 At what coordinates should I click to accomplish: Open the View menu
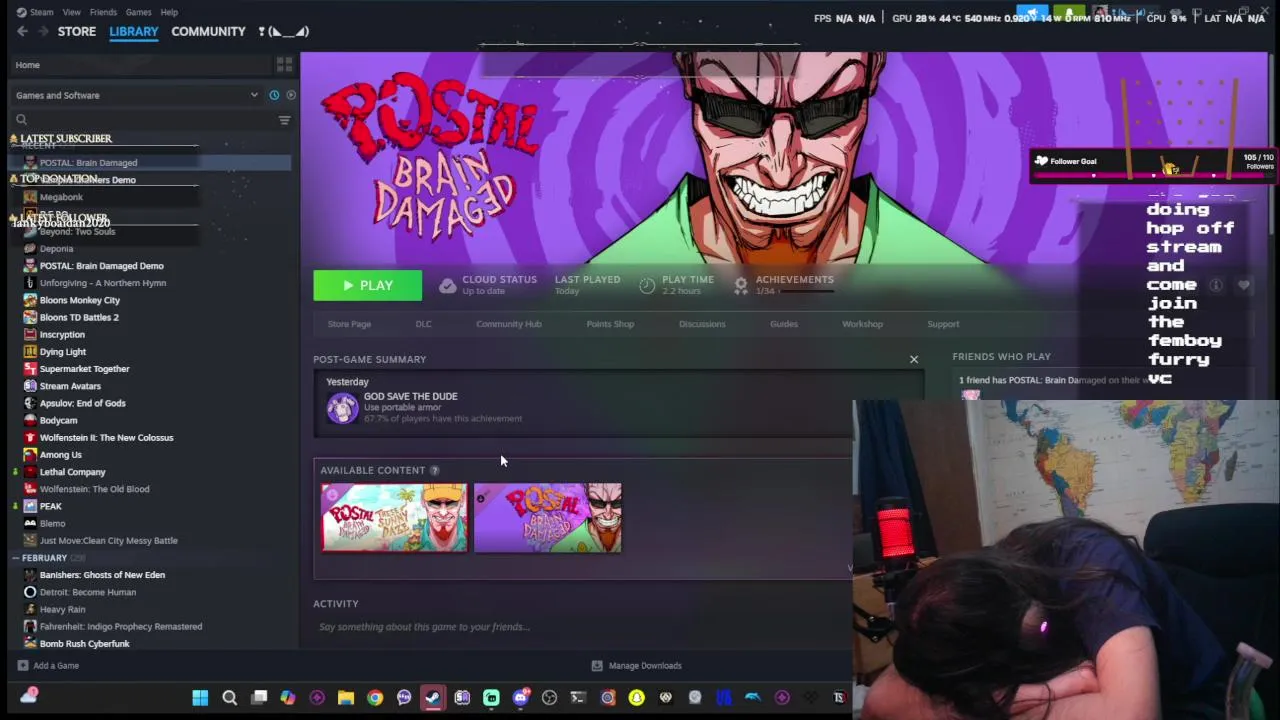(71, 12)
